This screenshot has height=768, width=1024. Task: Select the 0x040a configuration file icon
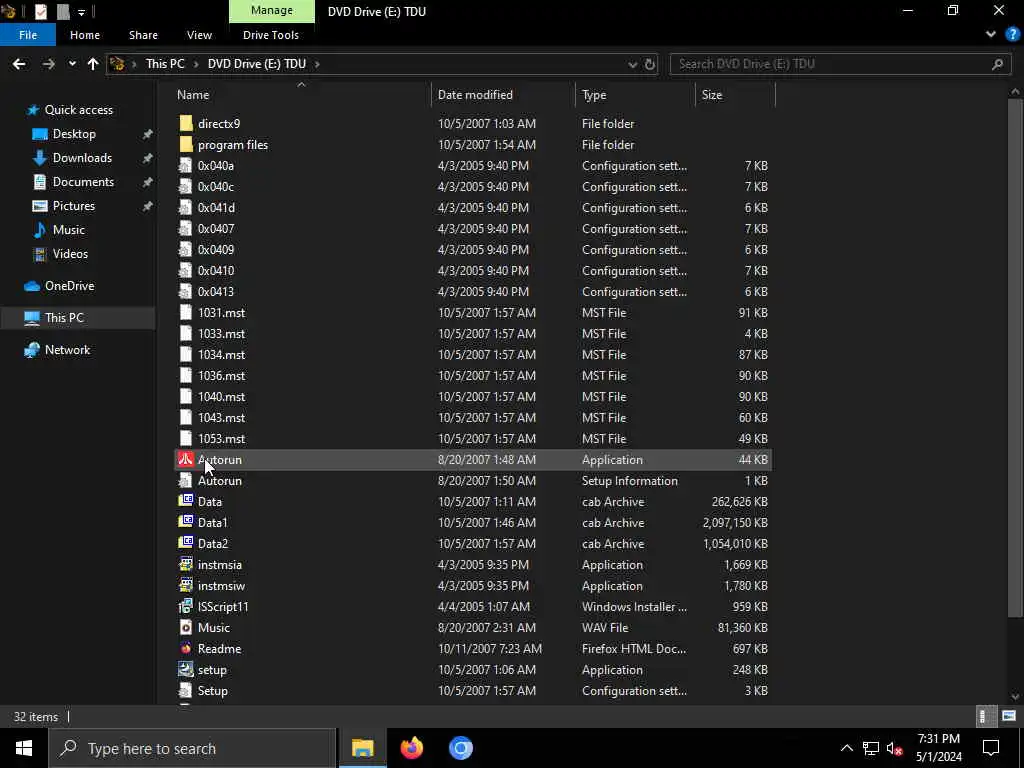pyautogui.click(x=186, y=165)
